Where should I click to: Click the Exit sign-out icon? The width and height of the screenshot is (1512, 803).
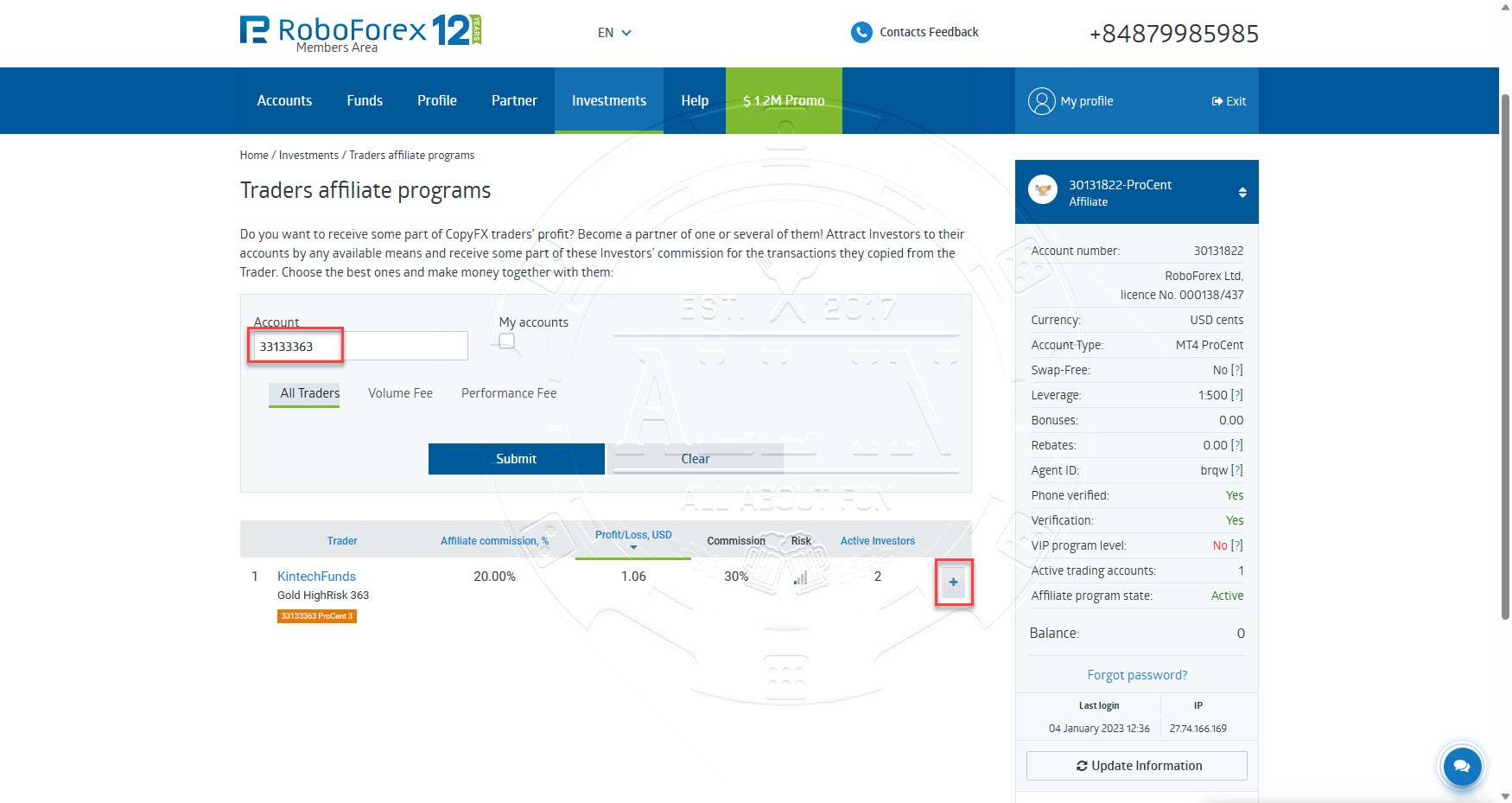(x=1217, y=101)
